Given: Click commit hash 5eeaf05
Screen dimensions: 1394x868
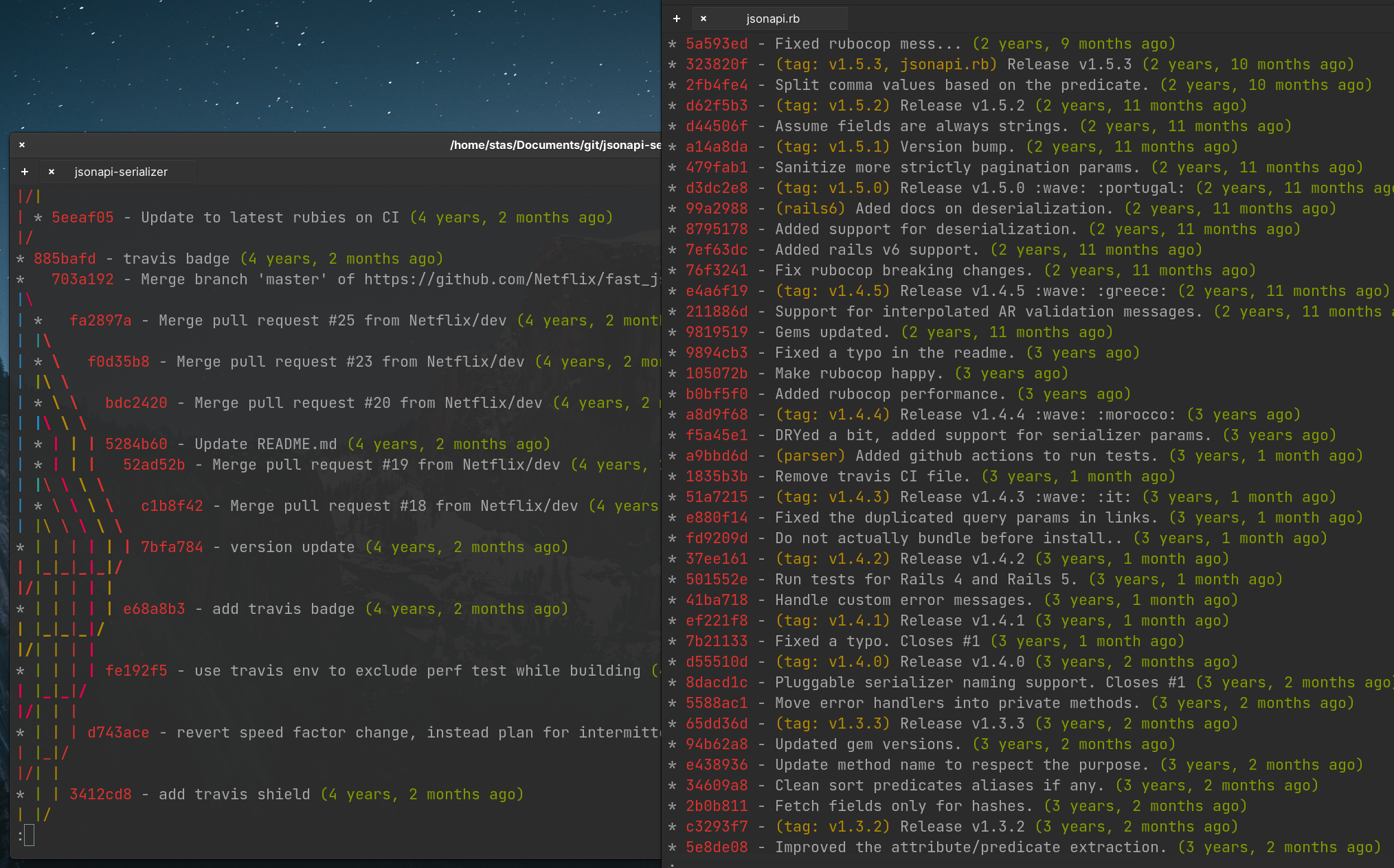Looking at the screenshot, I should [82, 218].
